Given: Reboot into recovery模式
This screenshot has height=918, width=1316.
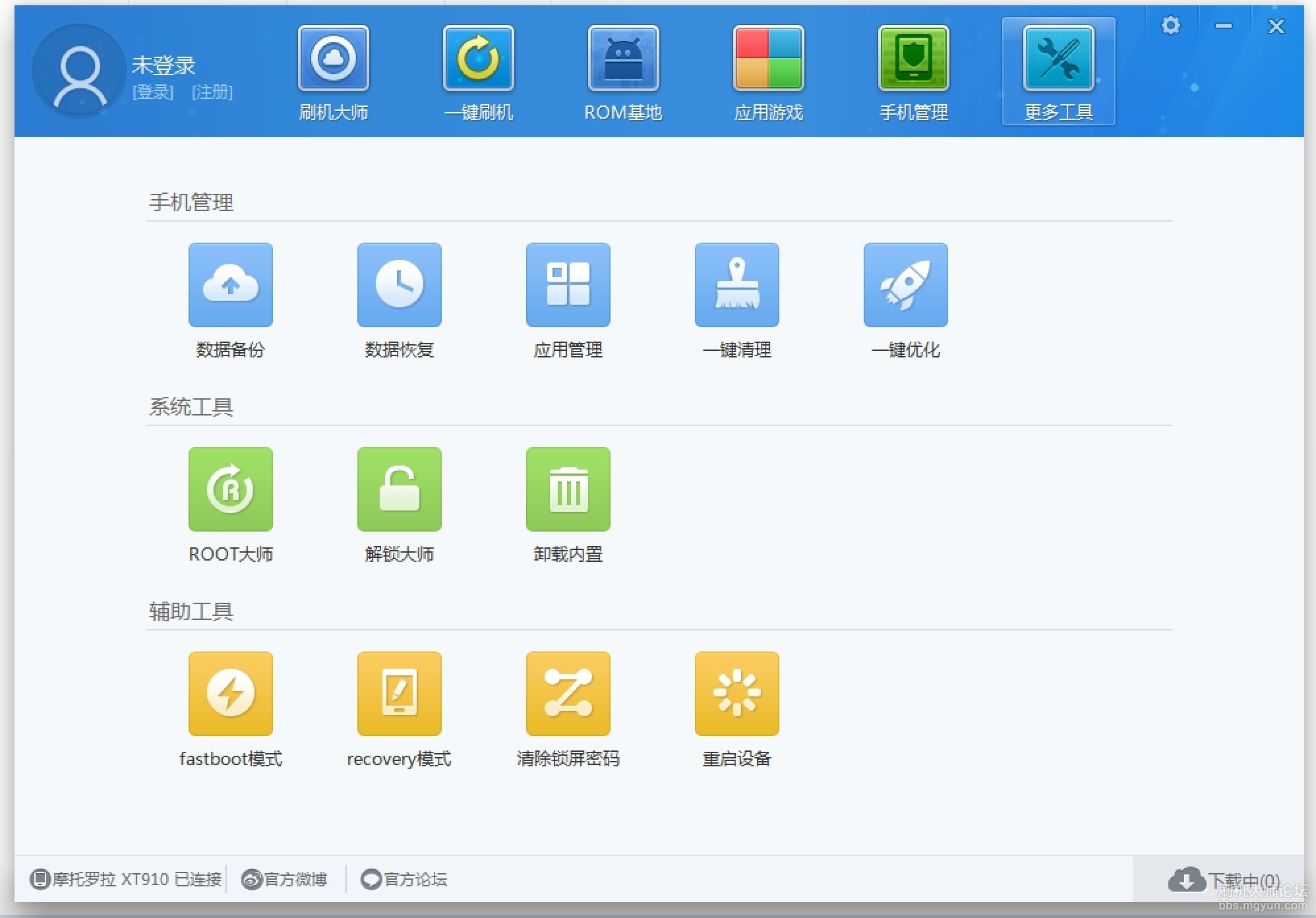Looking at the screenshot, I should click(399, 694).
